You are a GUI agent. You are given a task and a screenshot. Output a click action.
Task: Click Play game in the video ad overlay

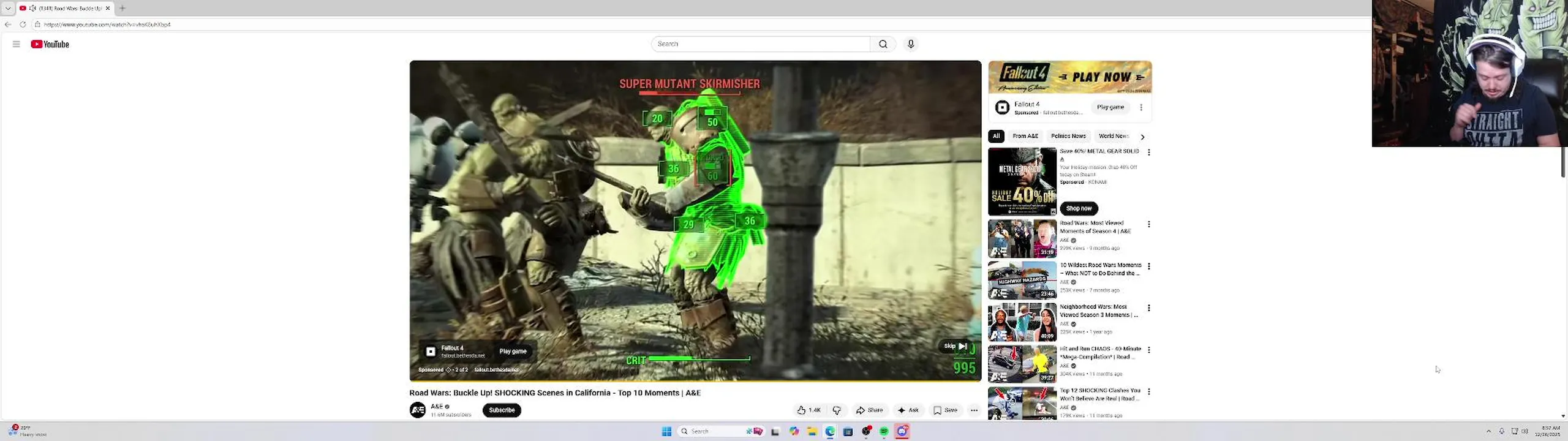pos(513,352)
